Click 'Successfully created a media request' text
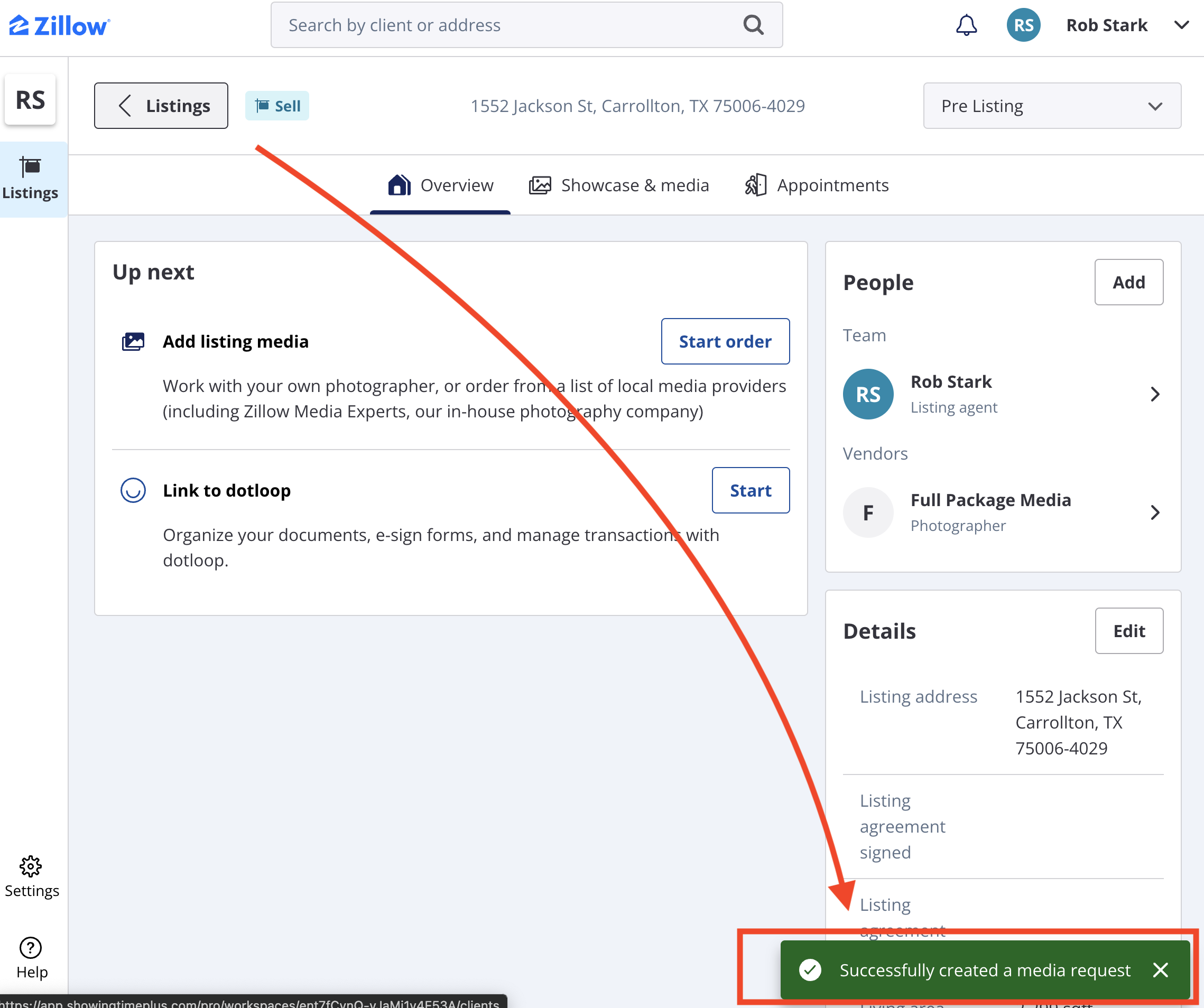Image resolution: width=1204 pixels, height=1008 pixels. pos(985,970)
